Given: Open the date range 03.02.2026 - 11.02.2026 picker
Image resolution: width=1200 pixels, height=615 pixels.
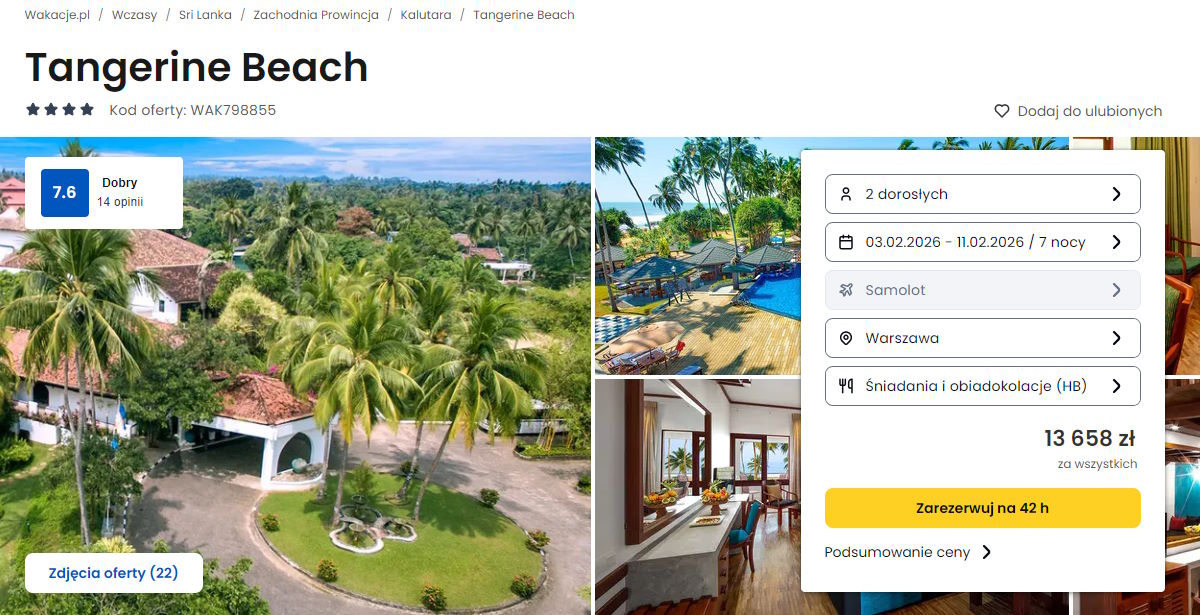Looking at the screenshot, I should tap(982, 242).
